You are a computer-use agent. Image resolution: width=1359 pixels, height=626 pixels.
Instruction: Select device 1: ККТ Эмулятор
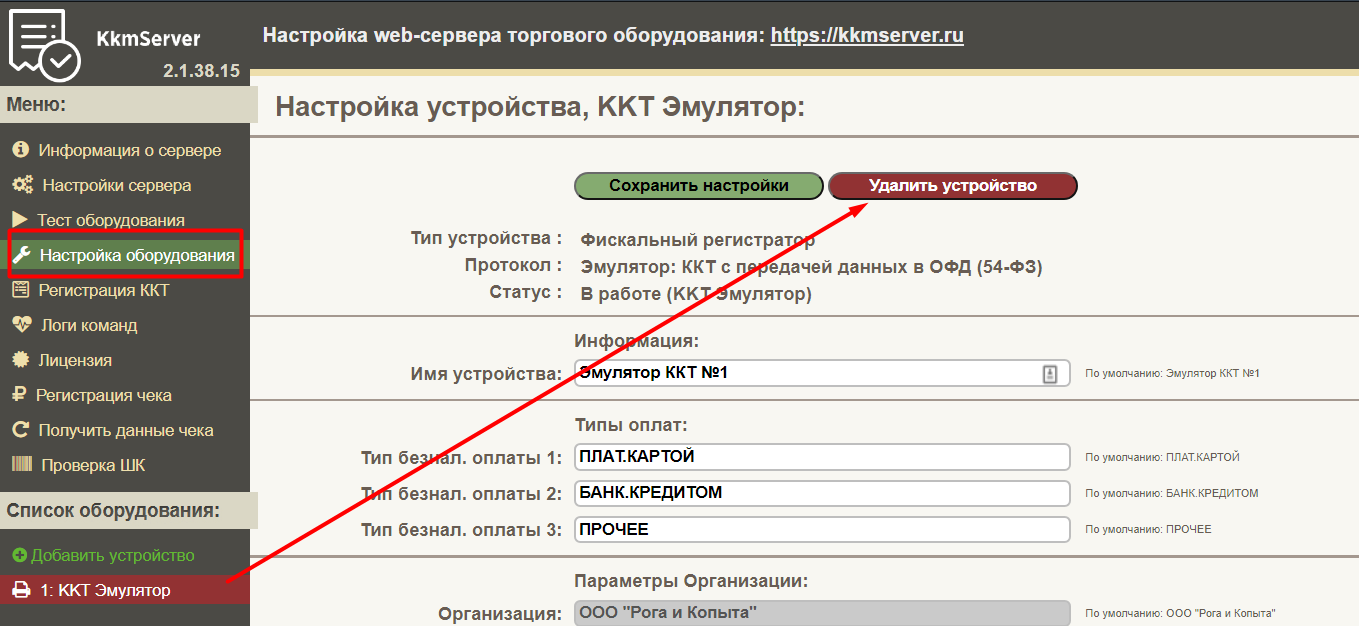pos(124,590)
